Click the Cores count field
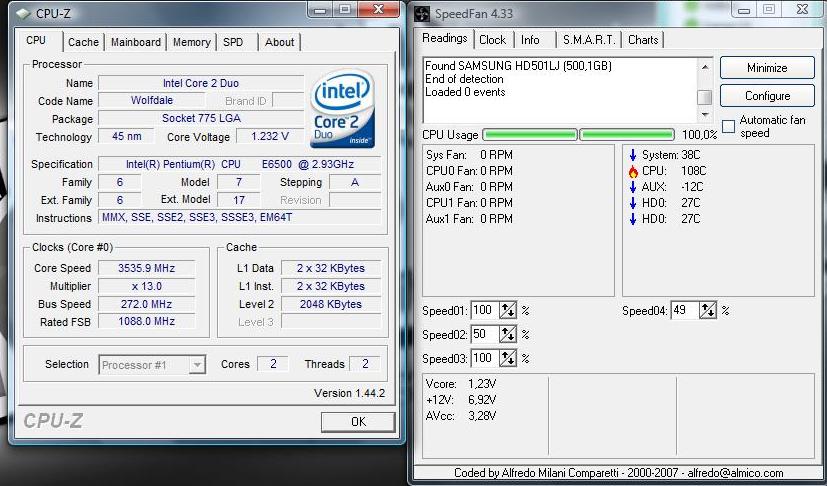The width and height of the screenshot is (827, 486). tap(273, 364)
